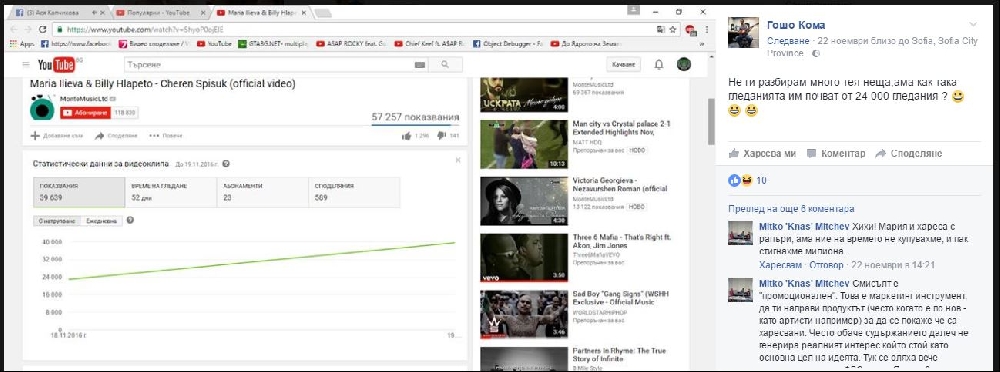This screenshot has width=1000, height=372.
Task: Open the YouTube account avatar menu
Action: pyautogui.click(x=683, y=64)
